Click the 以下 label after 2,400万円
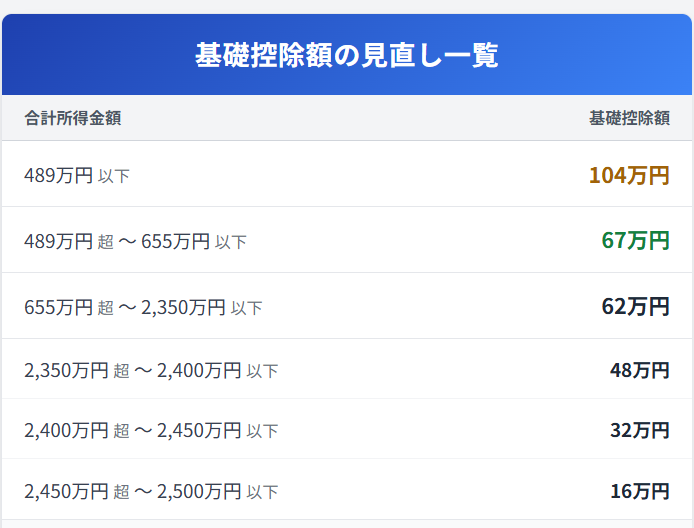 coord(263,373)
